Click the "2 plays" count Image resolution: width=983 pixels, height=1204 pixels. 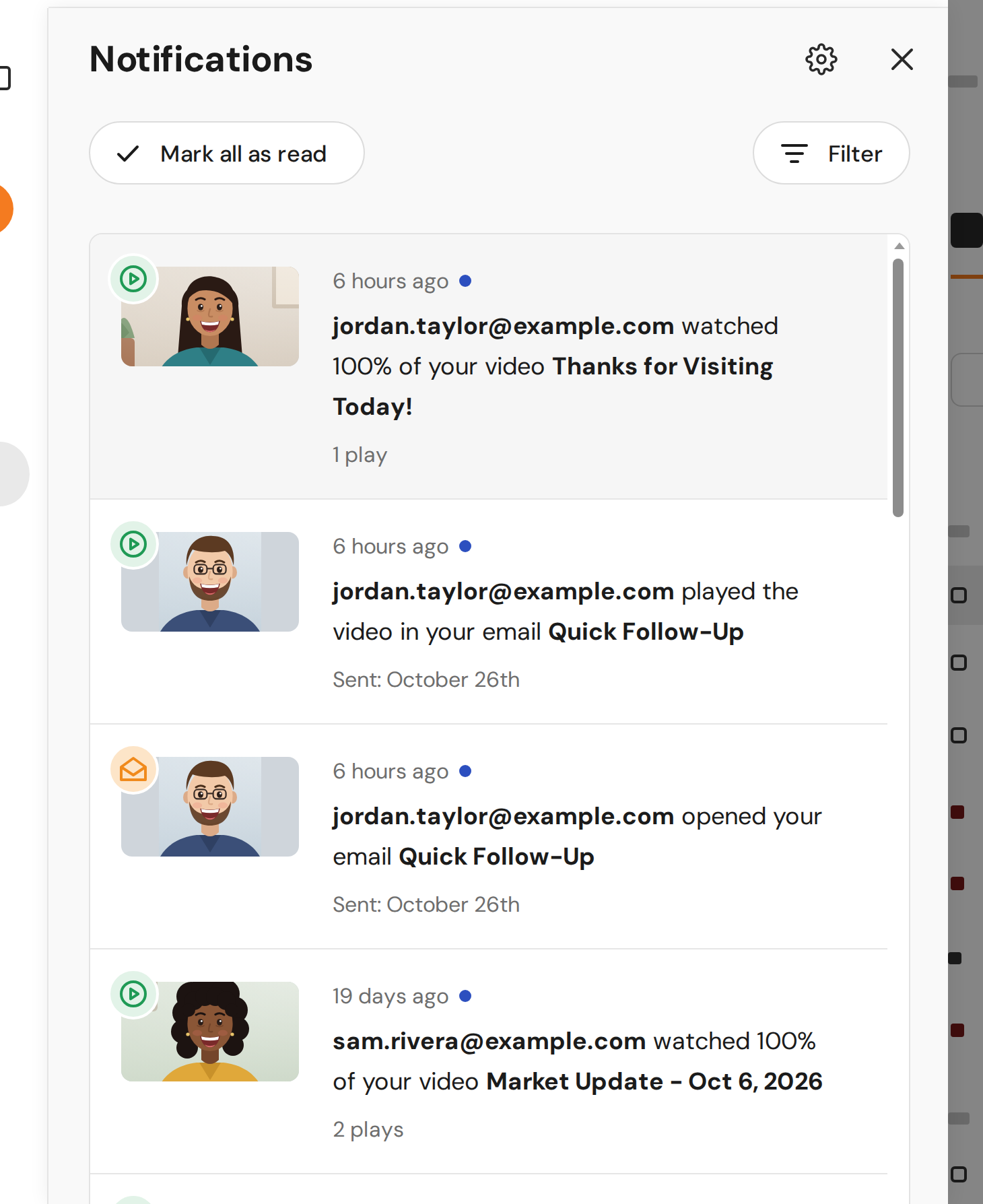point(368,1129)
